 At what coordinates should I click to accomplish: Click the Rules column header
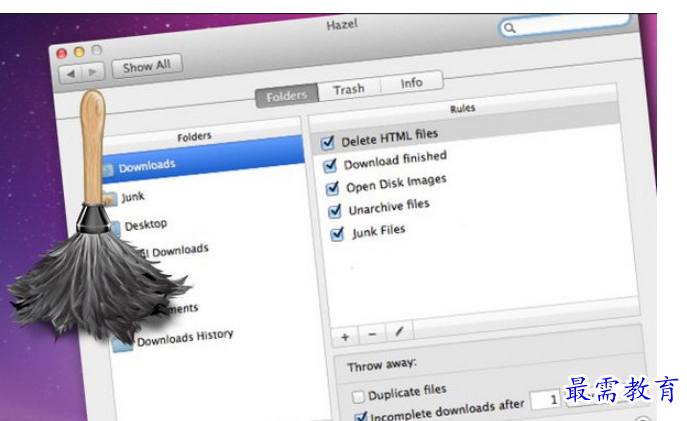[x=463, y=109]
